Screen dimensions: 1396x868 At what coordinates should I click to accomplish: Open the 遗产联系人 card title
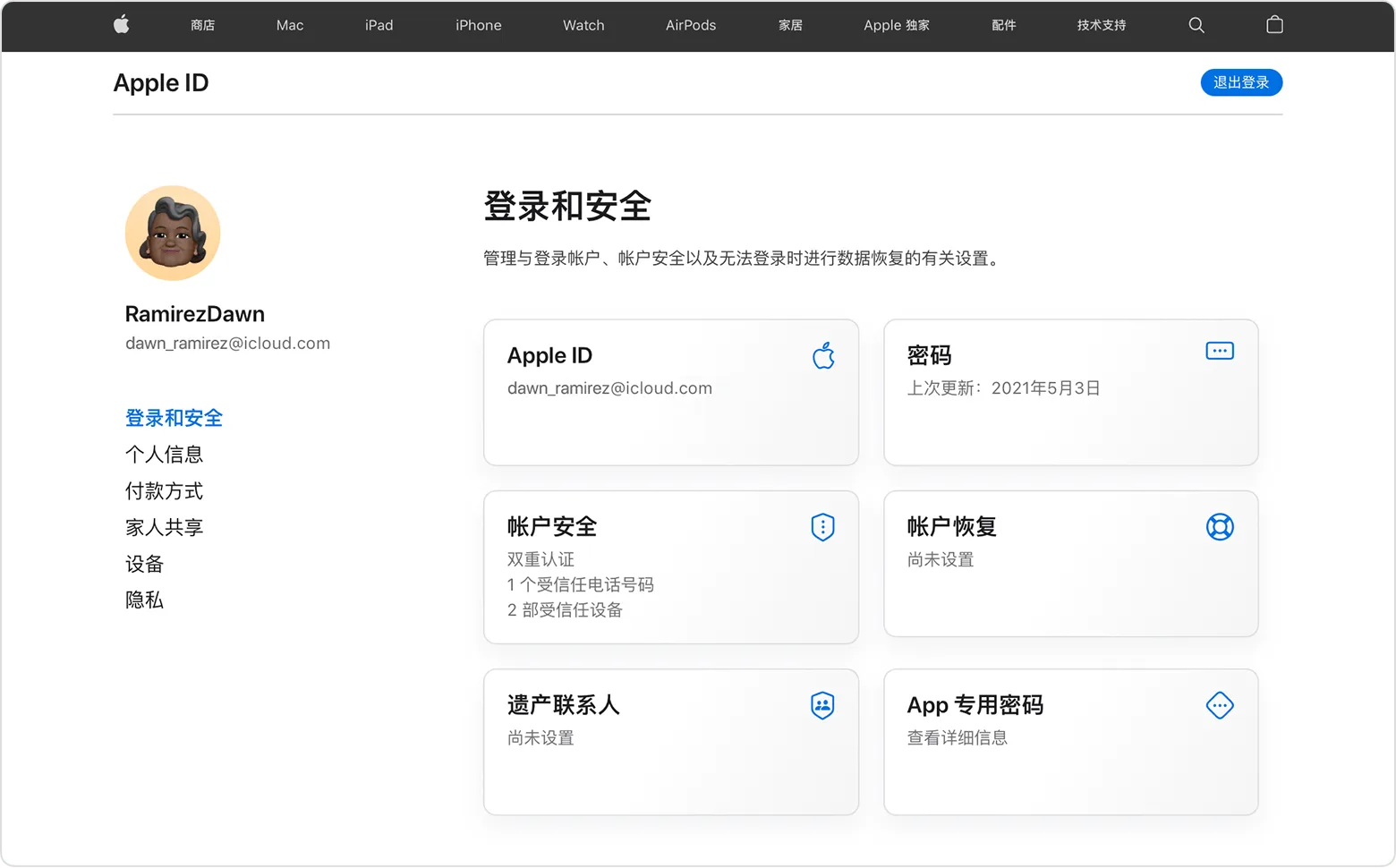pyautogui.click(x=563, y=705)
